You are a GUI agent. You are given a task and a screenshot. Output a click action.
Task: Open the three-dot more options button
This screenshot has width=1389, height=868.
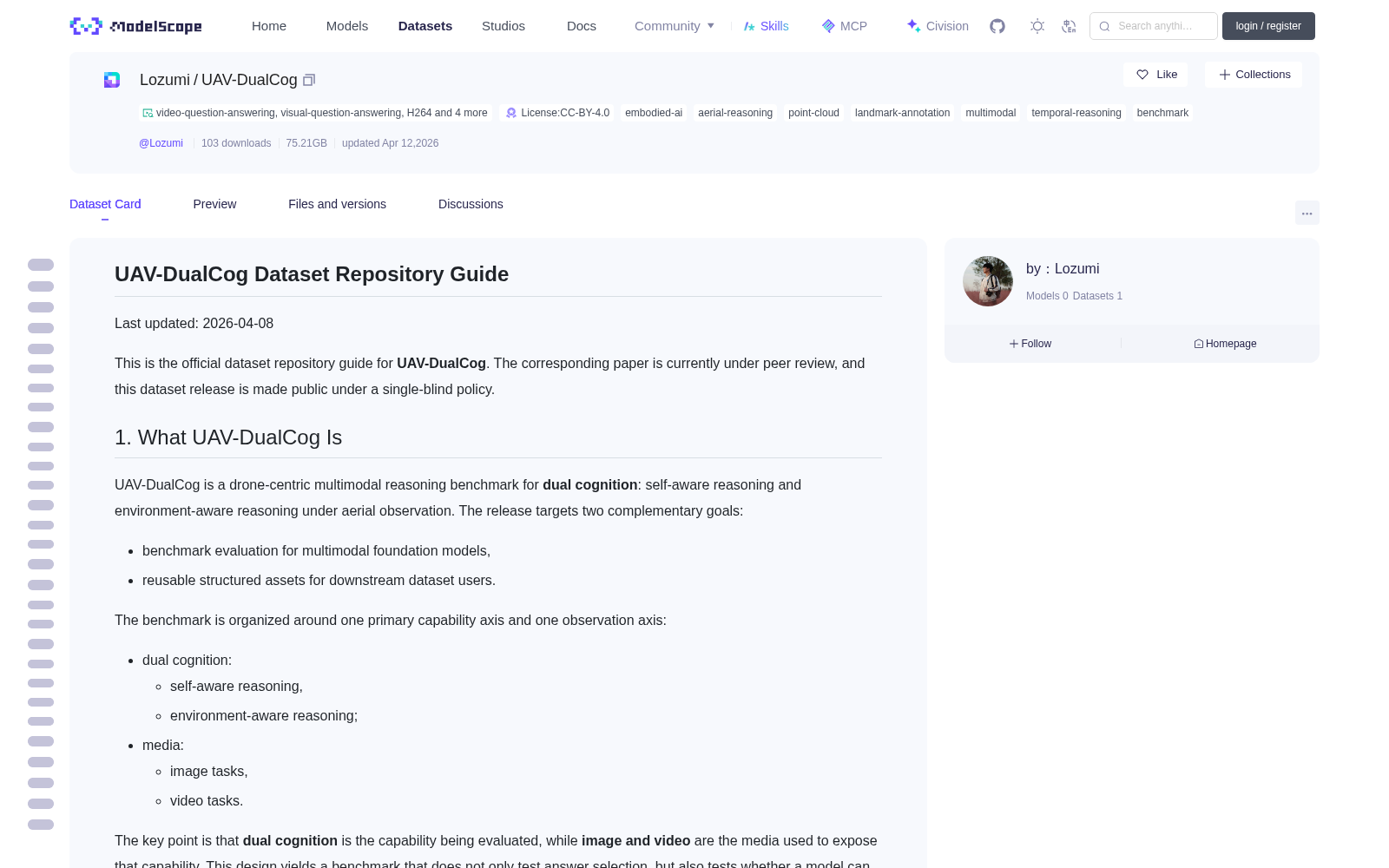coord(1307,213)
